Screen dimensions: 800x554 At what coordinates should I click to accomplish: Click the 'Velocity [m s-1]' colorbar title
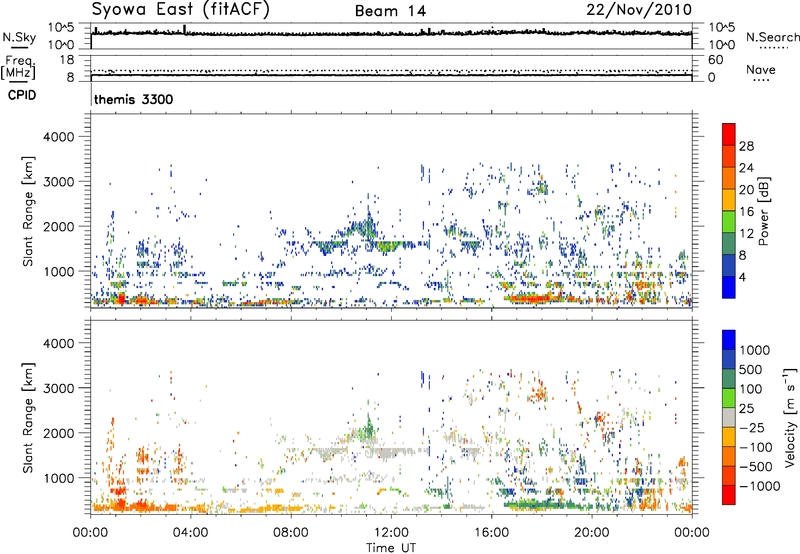(790, 417)
